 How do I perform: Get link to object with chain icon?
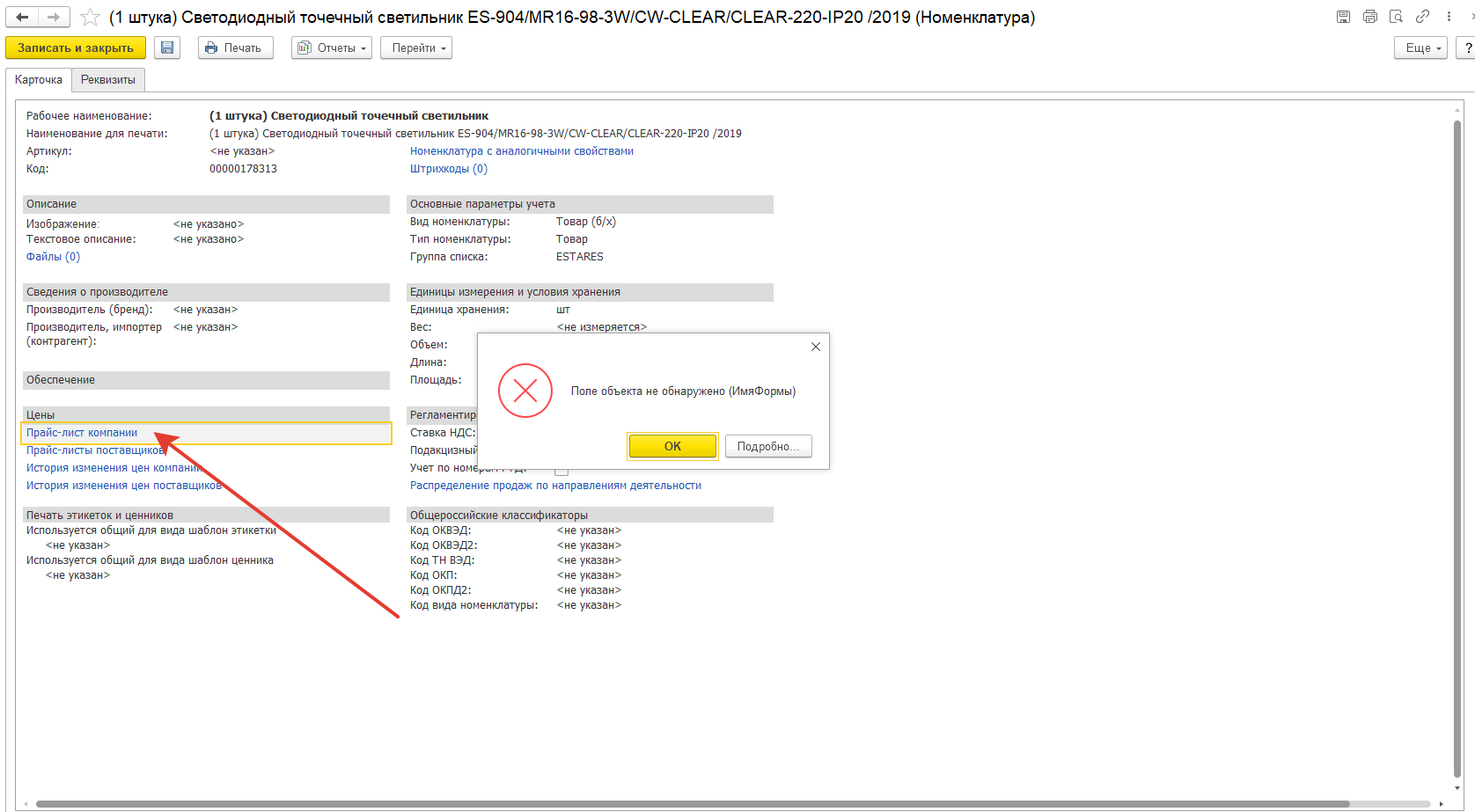[1422, 17]
